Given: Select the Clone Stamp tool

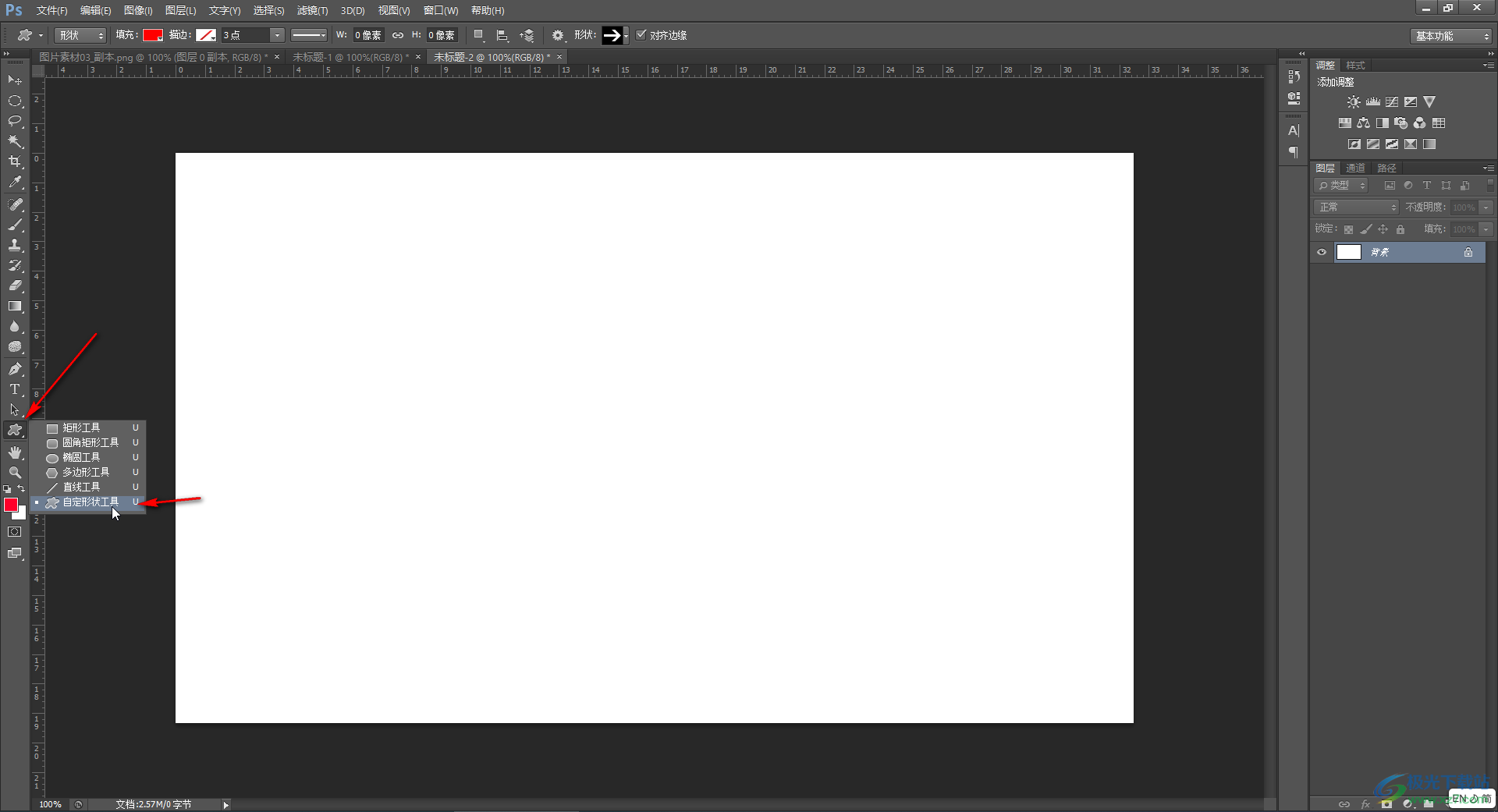Looking at the screenshot, I should tap(15, 245).
